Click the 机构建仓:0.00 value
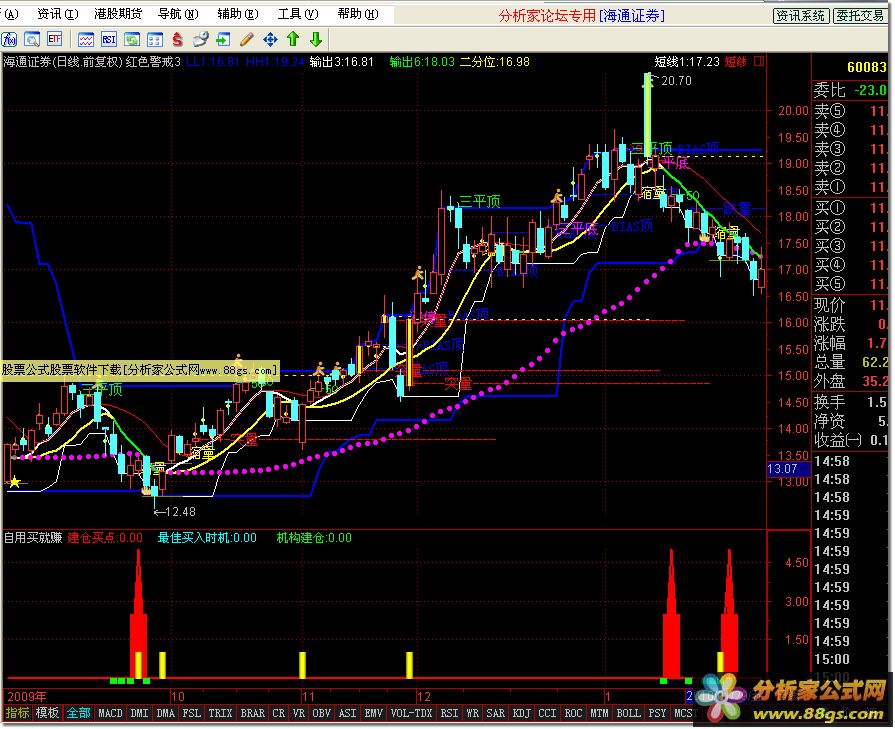This screenshot has width=895, height=729. pyautogui.click(x=314, y=537)
